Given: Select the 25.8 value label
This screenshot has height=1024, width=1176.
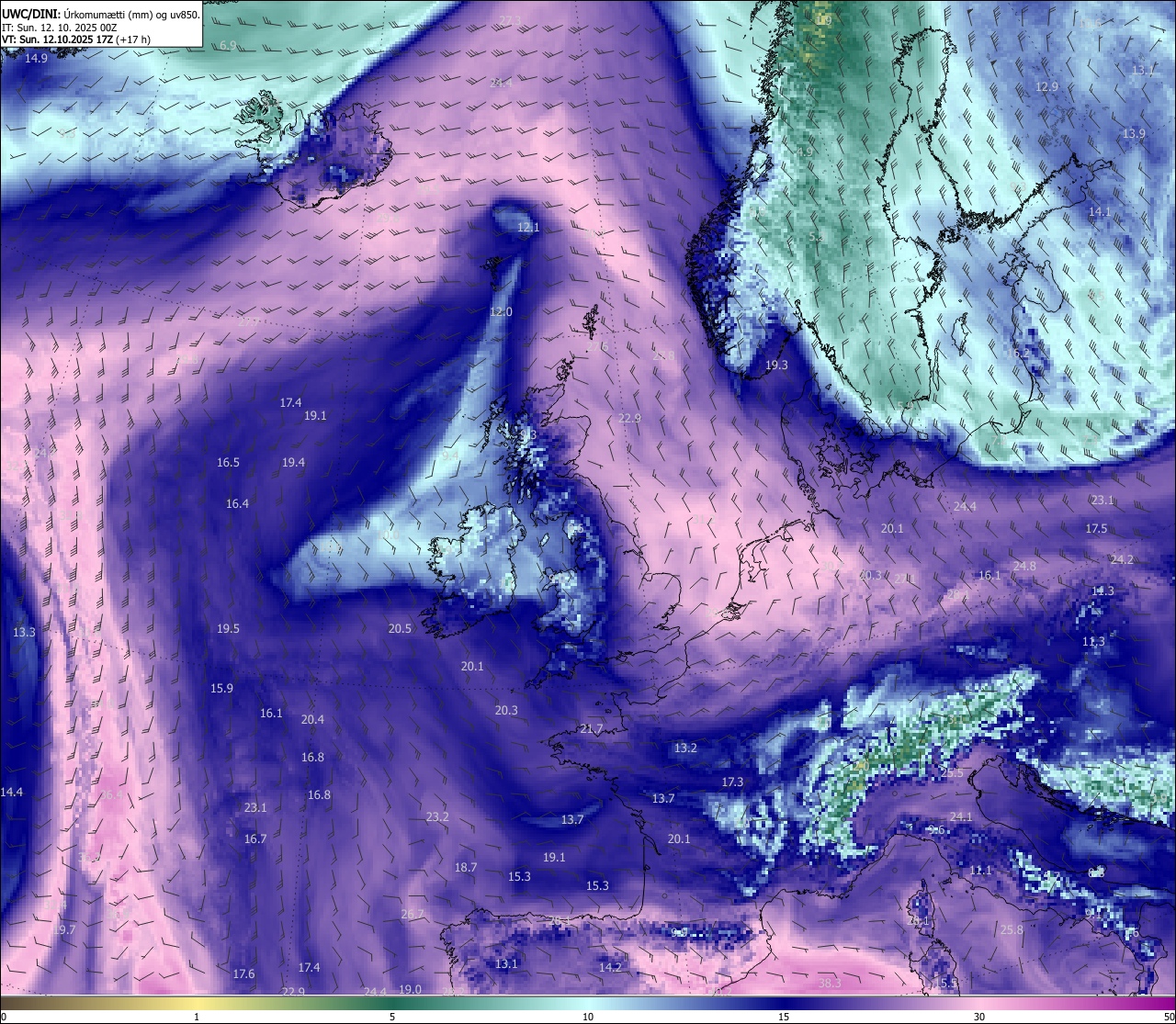Looking at the screenshot, I should pyautogui.click(x=1012, y=930).
